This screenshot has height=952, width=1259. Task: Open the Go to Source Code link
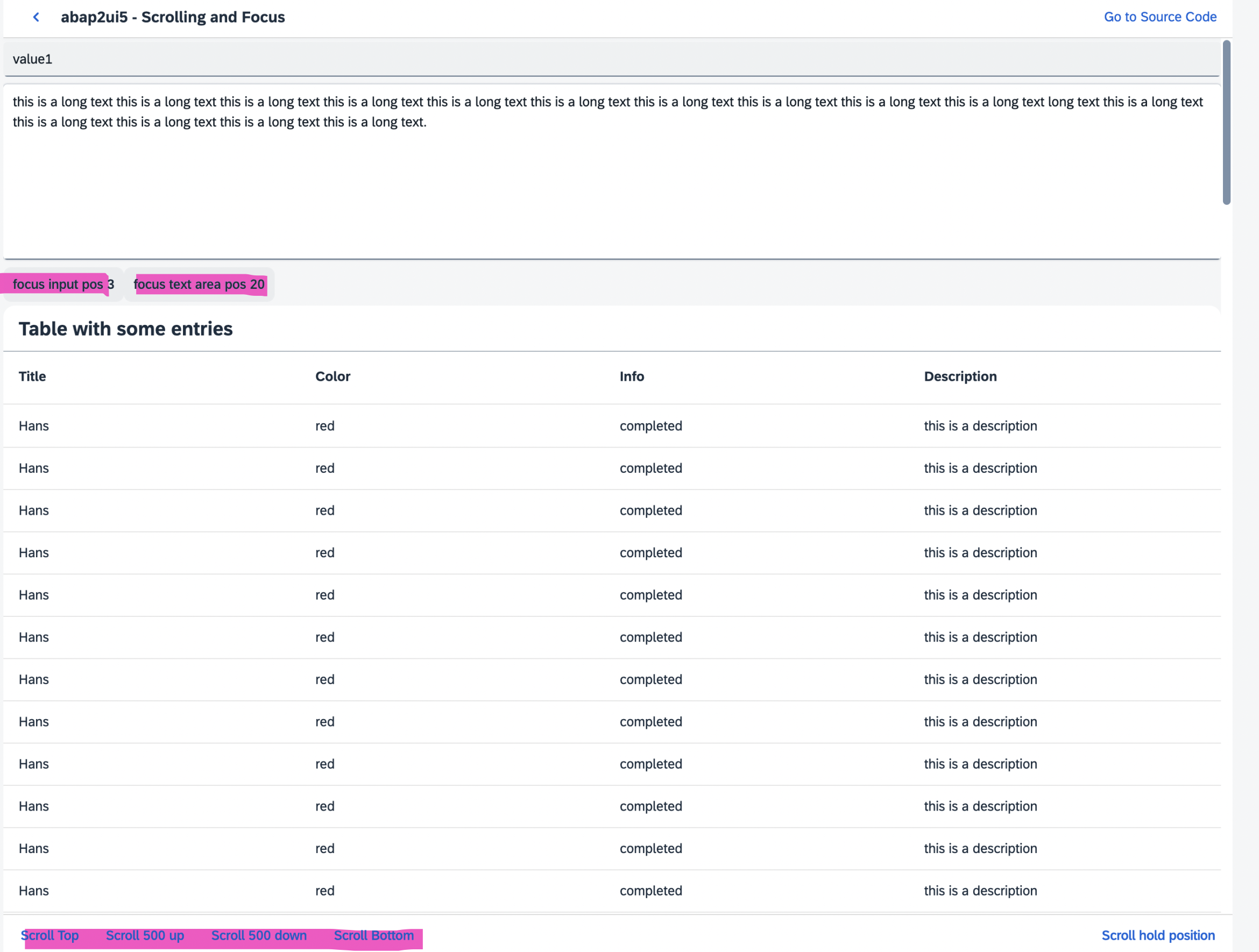coord(1159,17)
